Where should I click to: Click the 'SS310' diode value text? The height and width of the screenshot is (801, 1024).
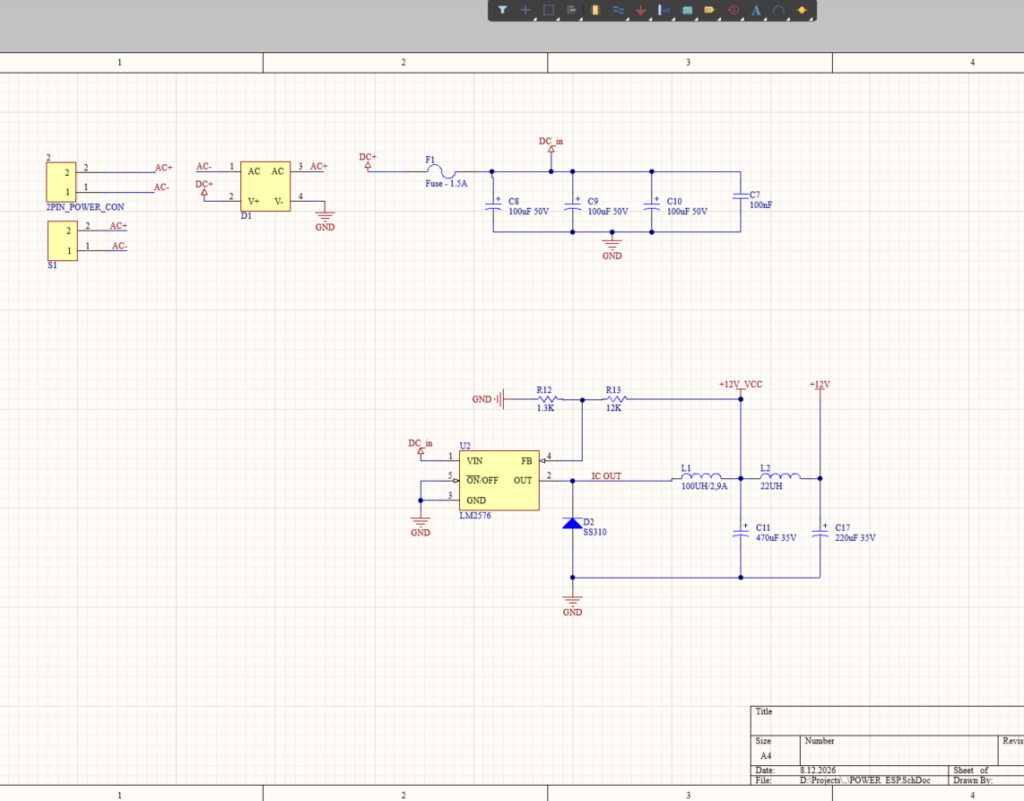[x=594, y=532]
